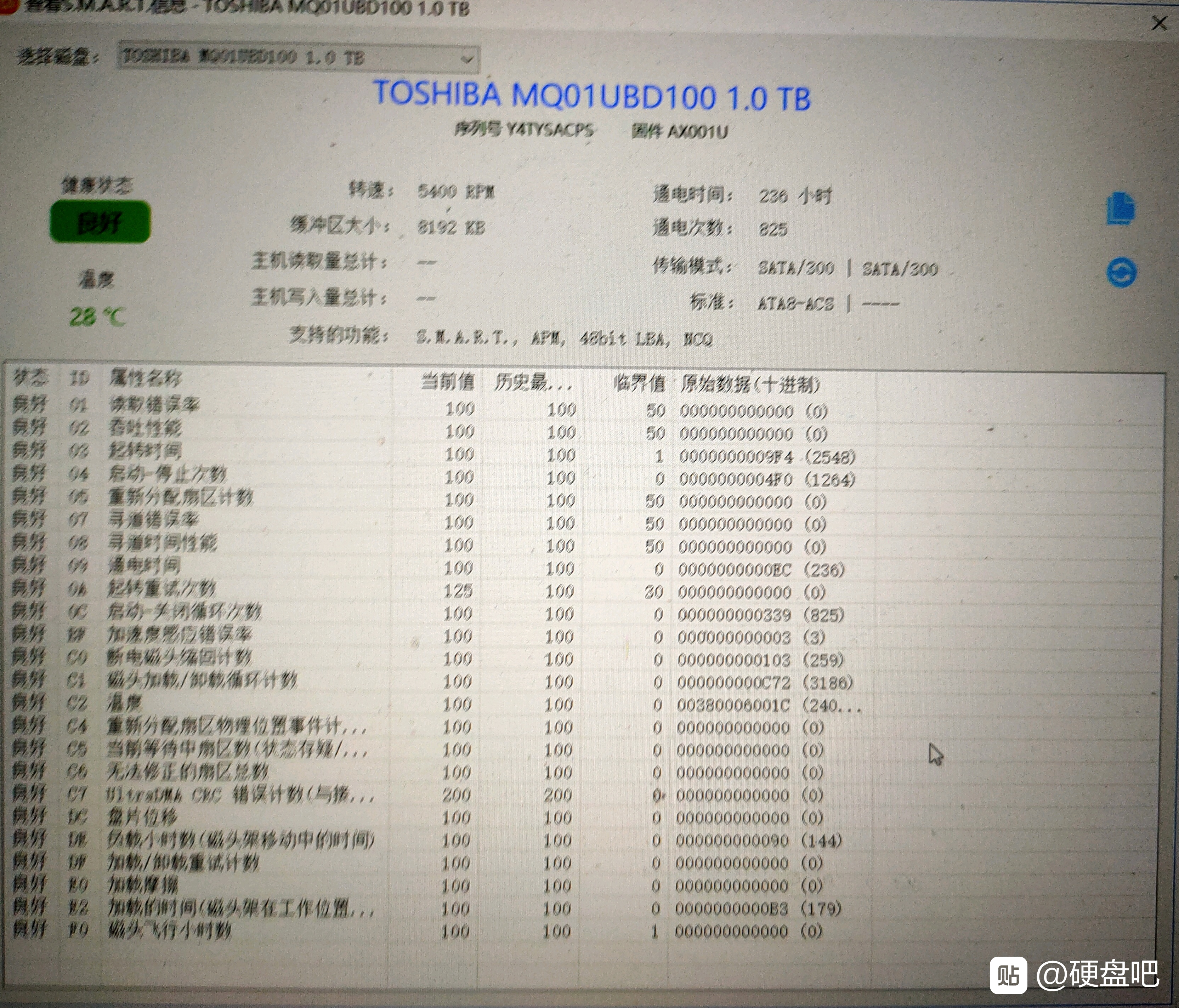Click raw value 000000000090 (144)

pos(759,841)
